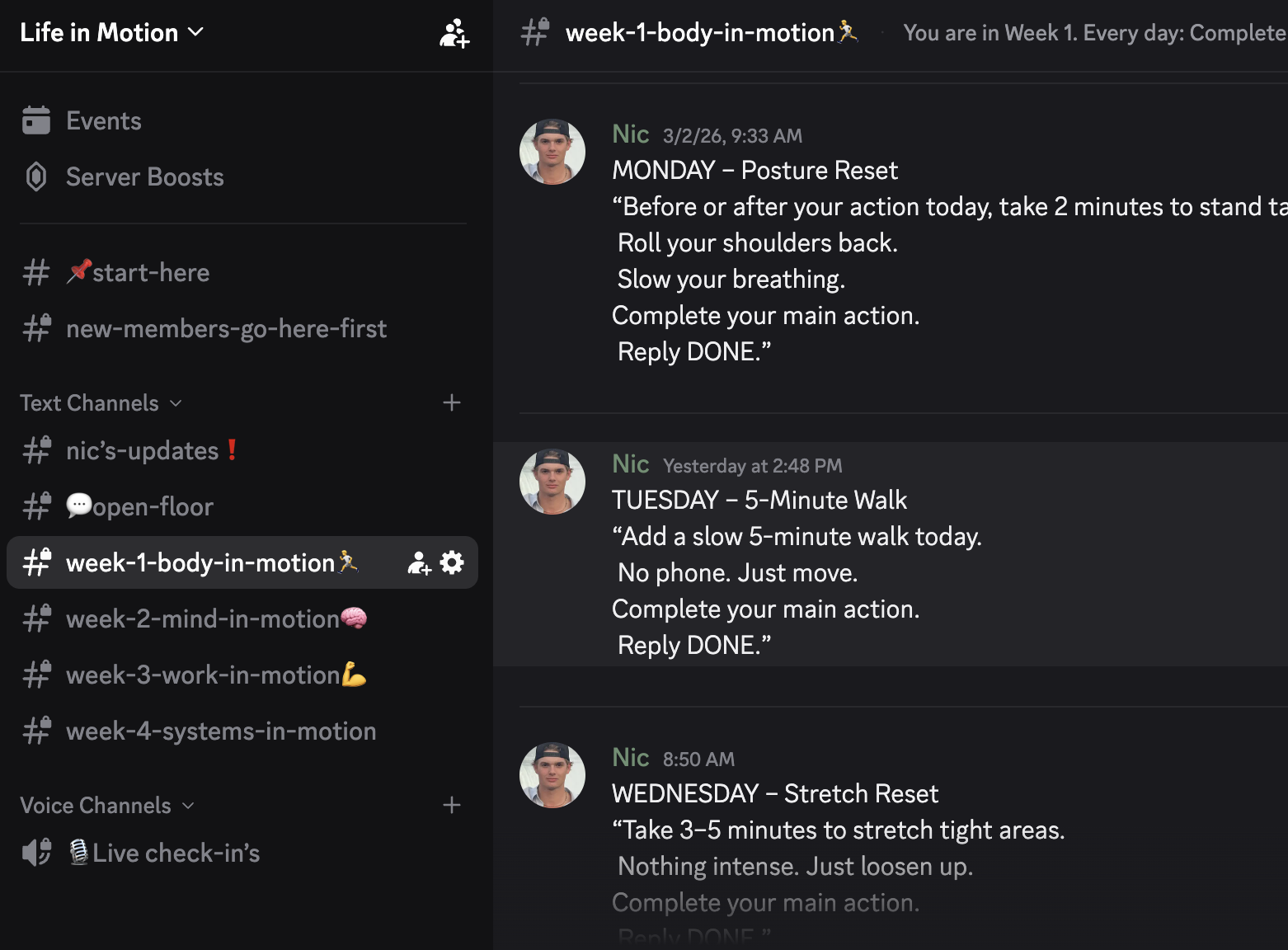1288x950 pixels.
Task: Add a new text channel with plus icon
Action: 451,402
